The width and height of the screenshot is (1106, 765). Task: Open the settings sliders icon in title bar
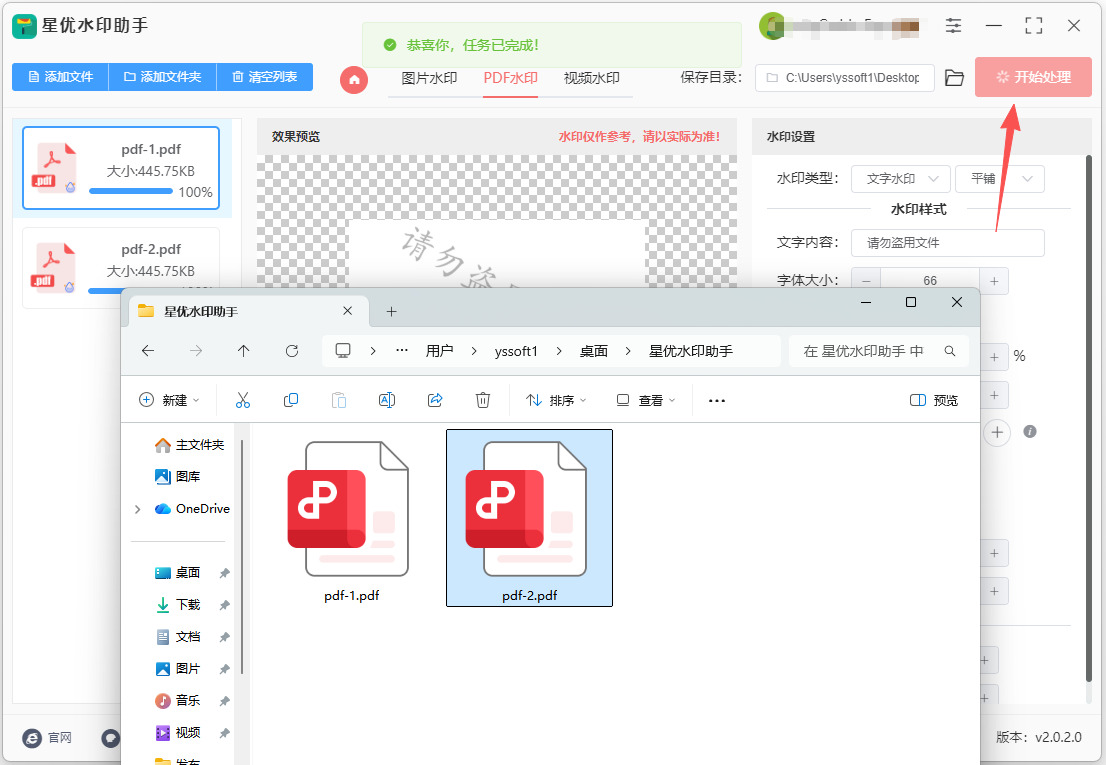tap(953, 26)
